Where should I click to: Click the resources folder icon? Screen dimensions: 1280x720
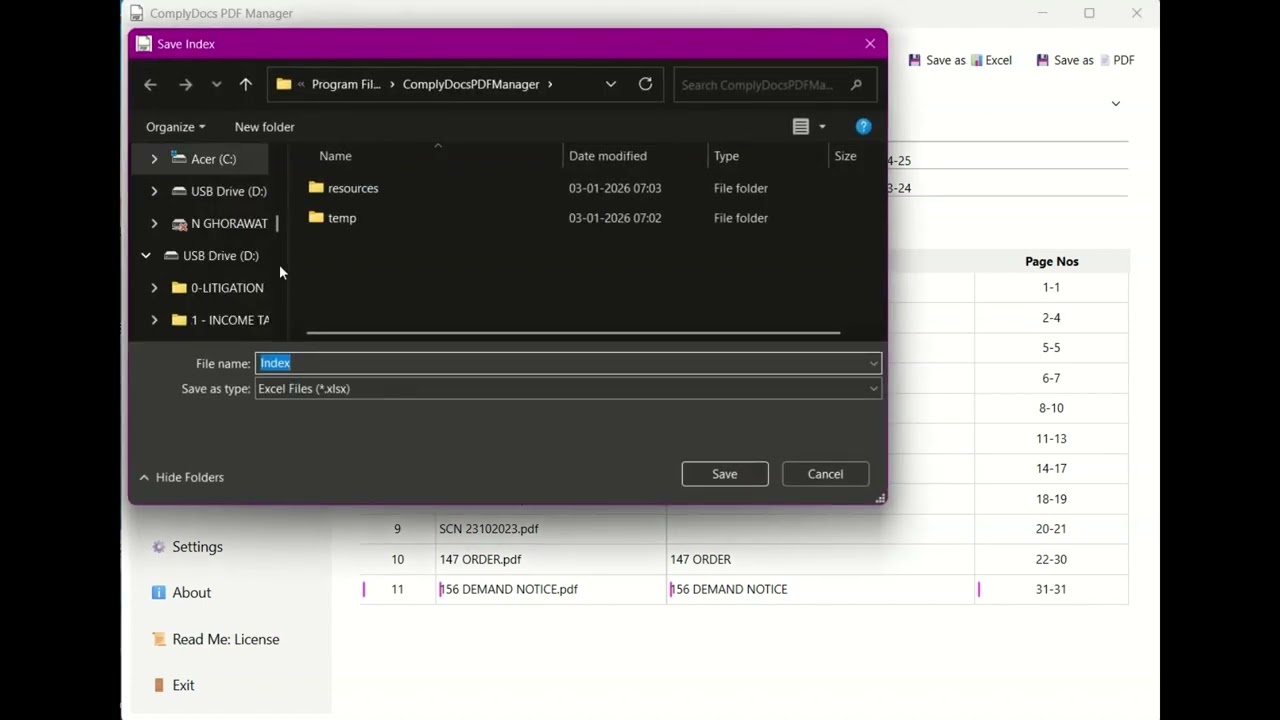(x=316, y=188)
